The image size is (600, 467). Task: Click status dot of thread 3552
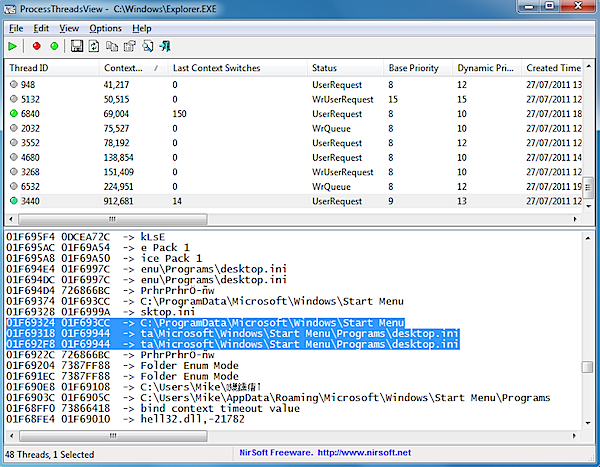(x=14, y=142)
